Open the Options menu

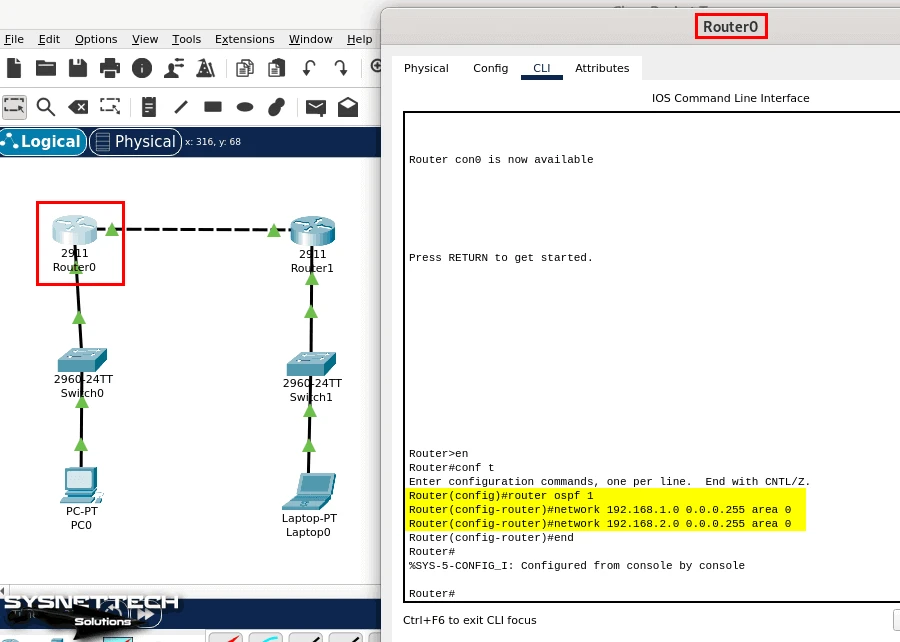96,39
